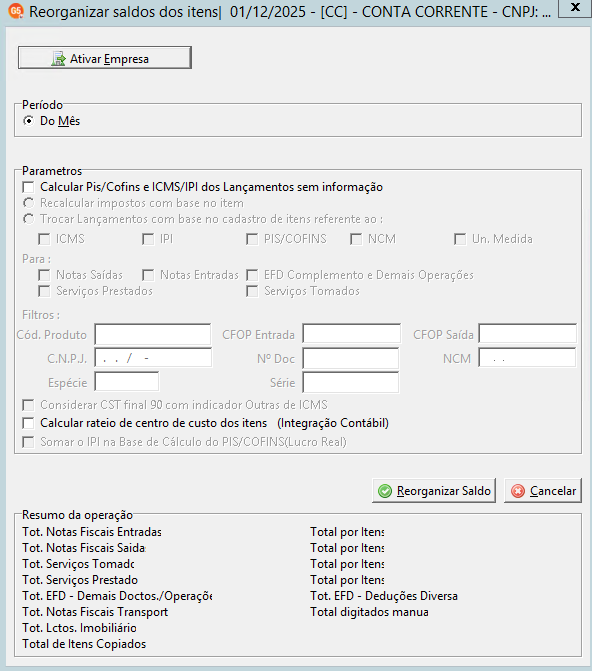Check the Serviços Tomados option
The image size is (592, 671).
252,291
